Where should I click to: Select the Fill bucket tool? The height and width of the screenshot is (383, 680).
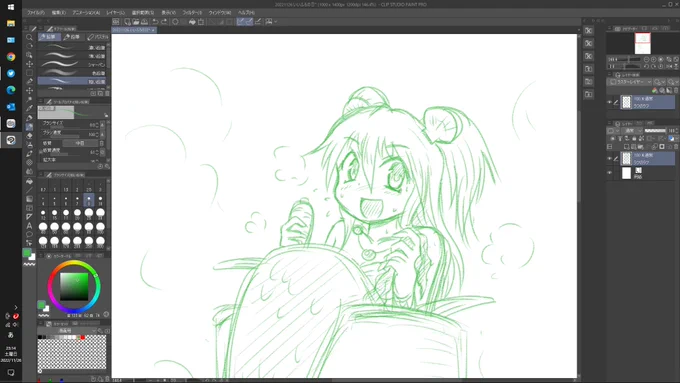click(29, 181)
